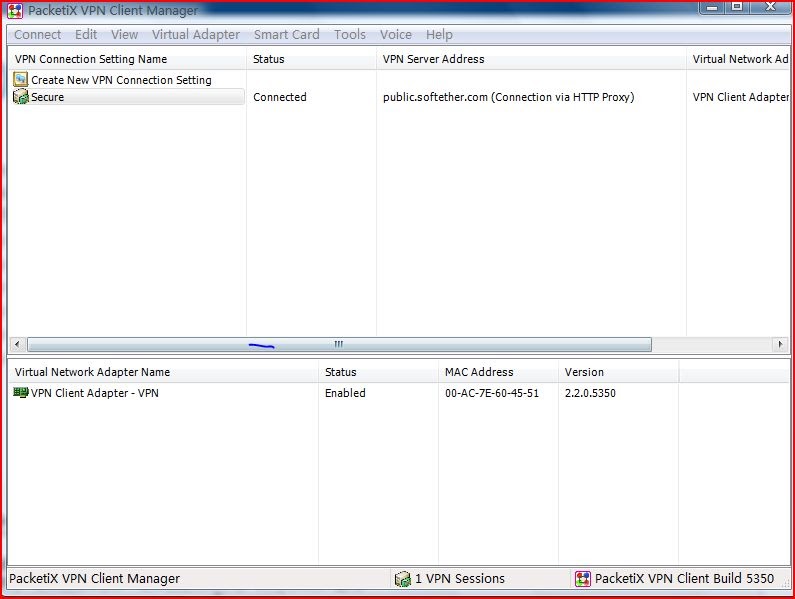Click the VPN Client Adapter network card icon

pos(21,392)
